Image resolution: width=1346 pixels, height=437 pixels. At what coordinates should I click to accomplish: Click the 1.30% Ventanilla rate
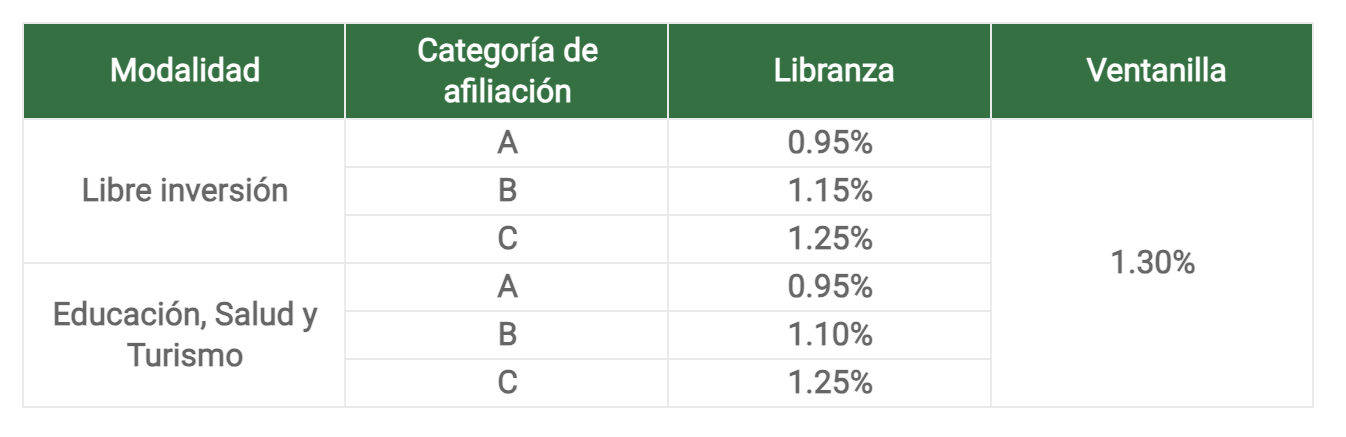(x=1152, y=263)
